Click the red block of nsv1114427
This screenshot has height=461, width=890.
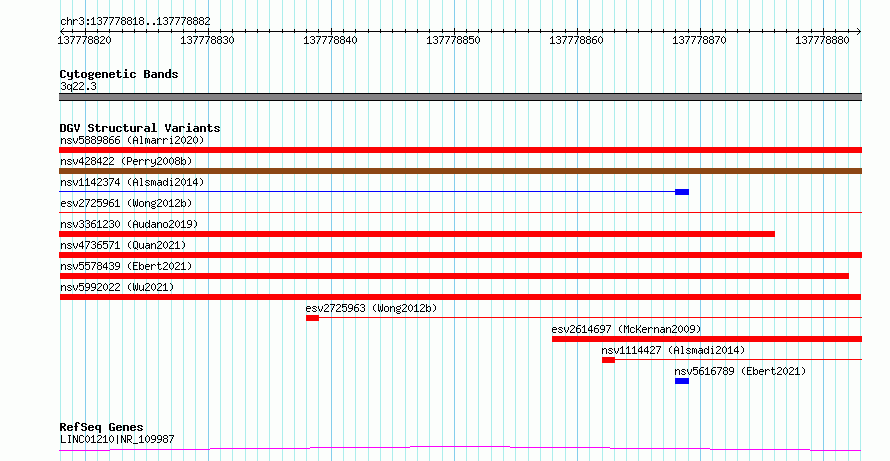coord(608,360)
